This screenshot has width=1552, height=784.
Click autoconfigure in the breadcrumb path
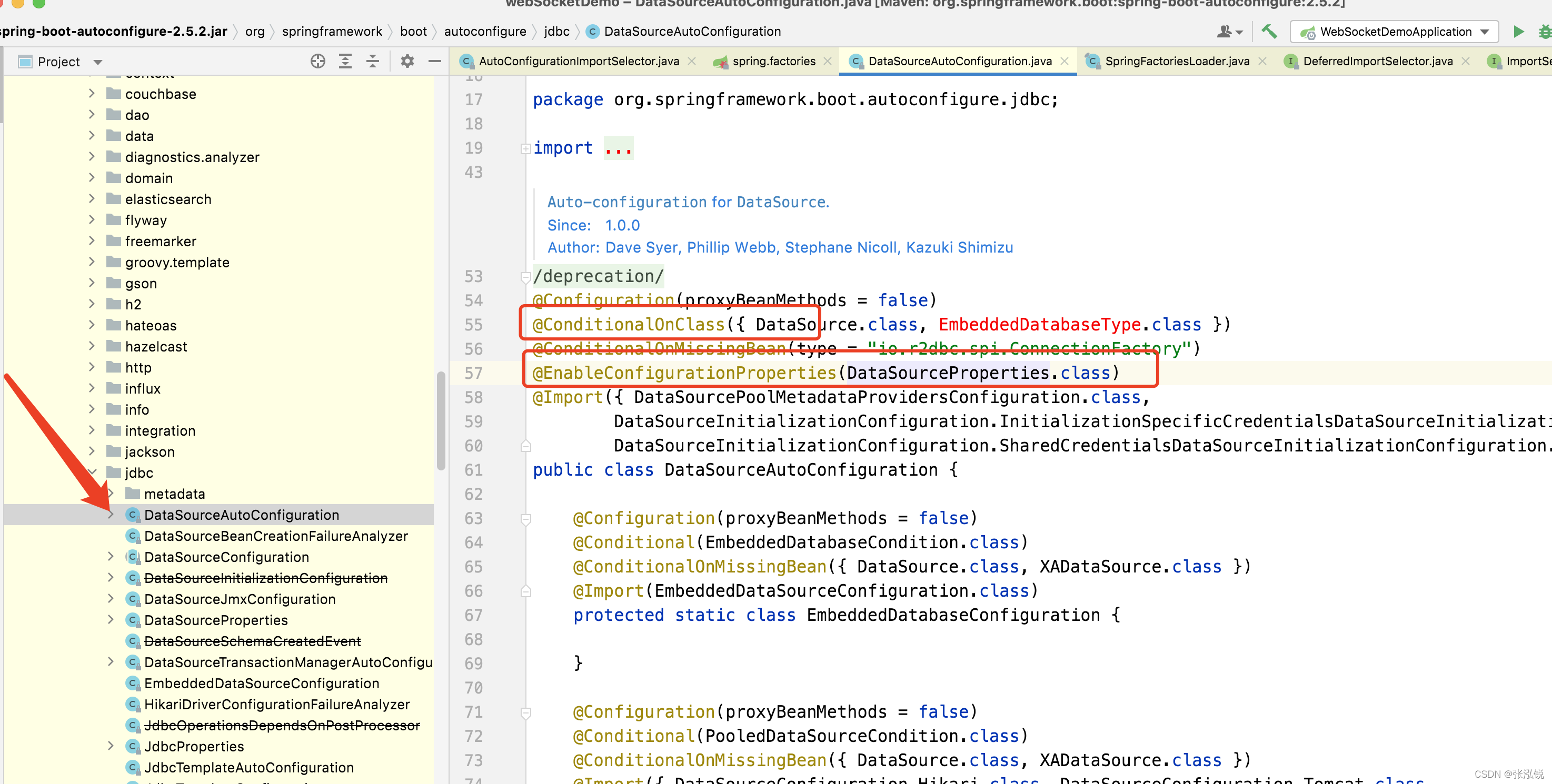[x=484, y=32]
